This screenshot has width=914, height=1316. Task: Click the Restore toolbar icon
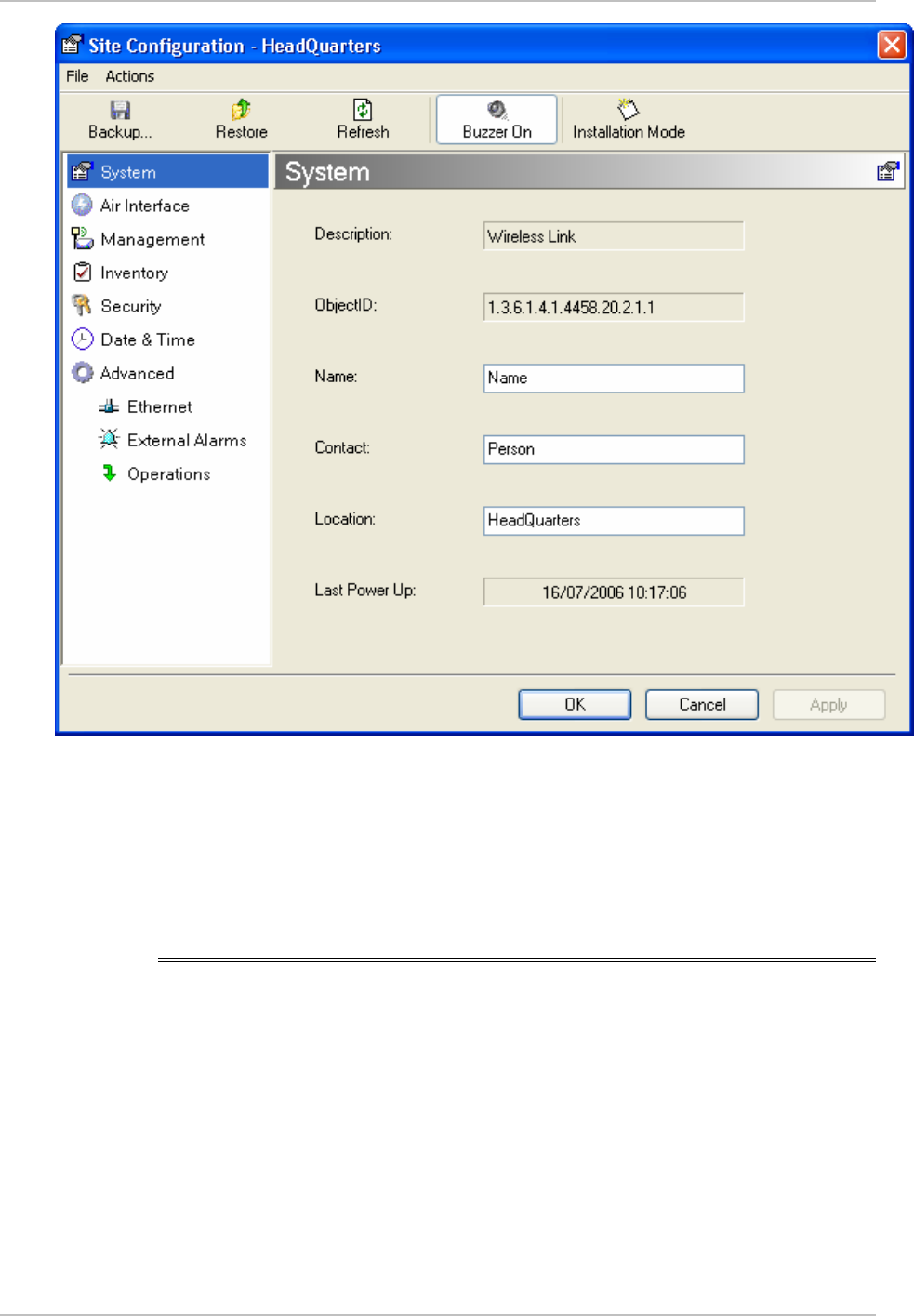tap(241, 110)
